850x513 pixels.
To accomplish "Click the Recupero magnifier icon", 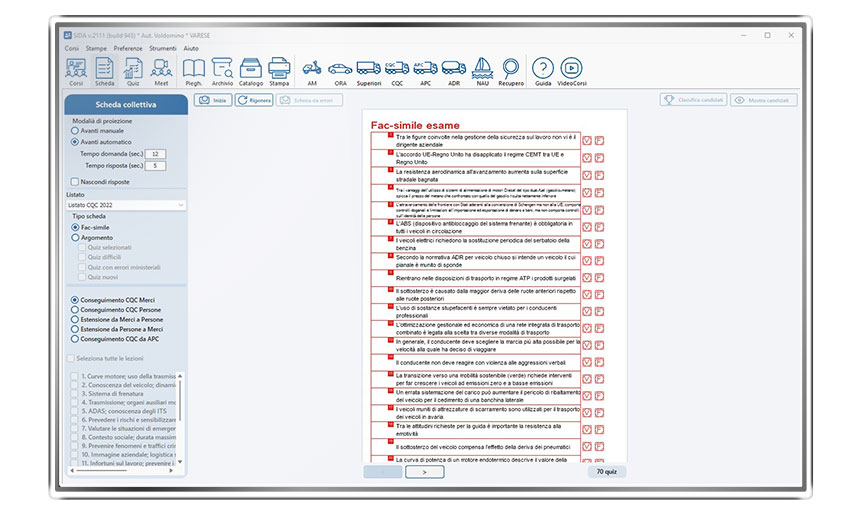I will click(x=511, y=70).
